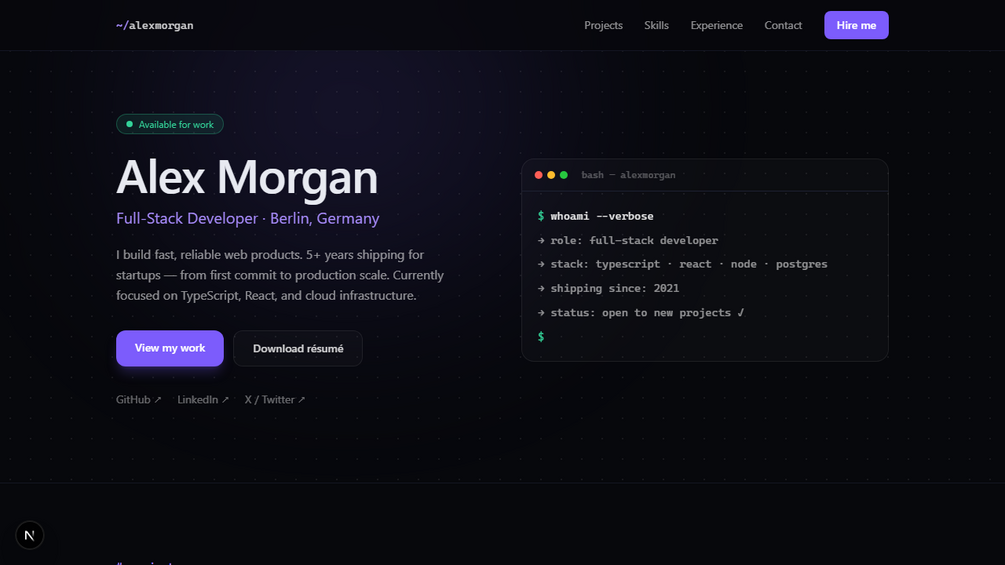The height and width of the screenshot is (565, 1005).
Task: Click the green terminal window dot
Action: (564, 175)
